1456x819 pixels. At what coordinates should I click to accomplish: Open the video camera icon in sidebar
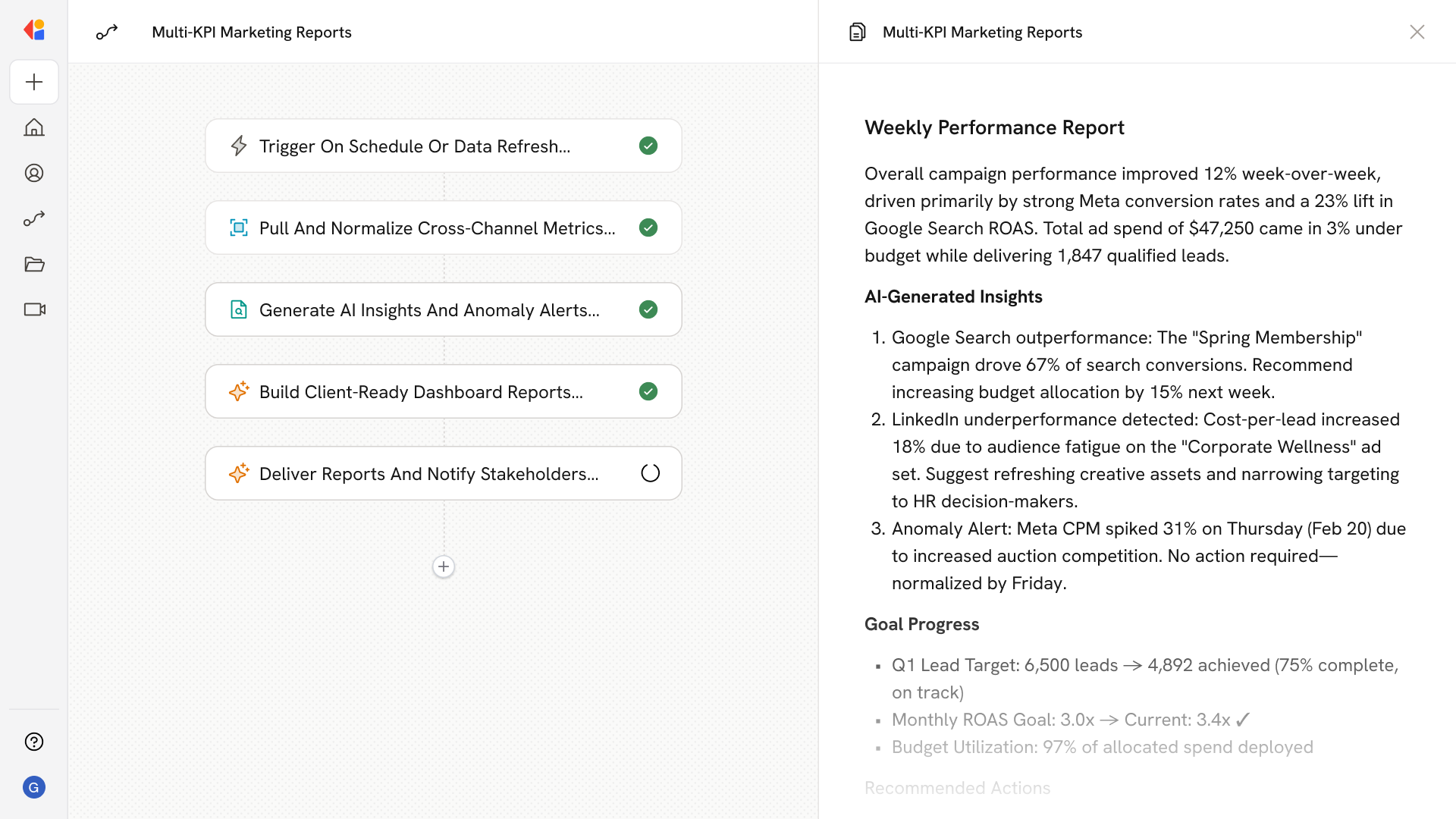point(34,309)
